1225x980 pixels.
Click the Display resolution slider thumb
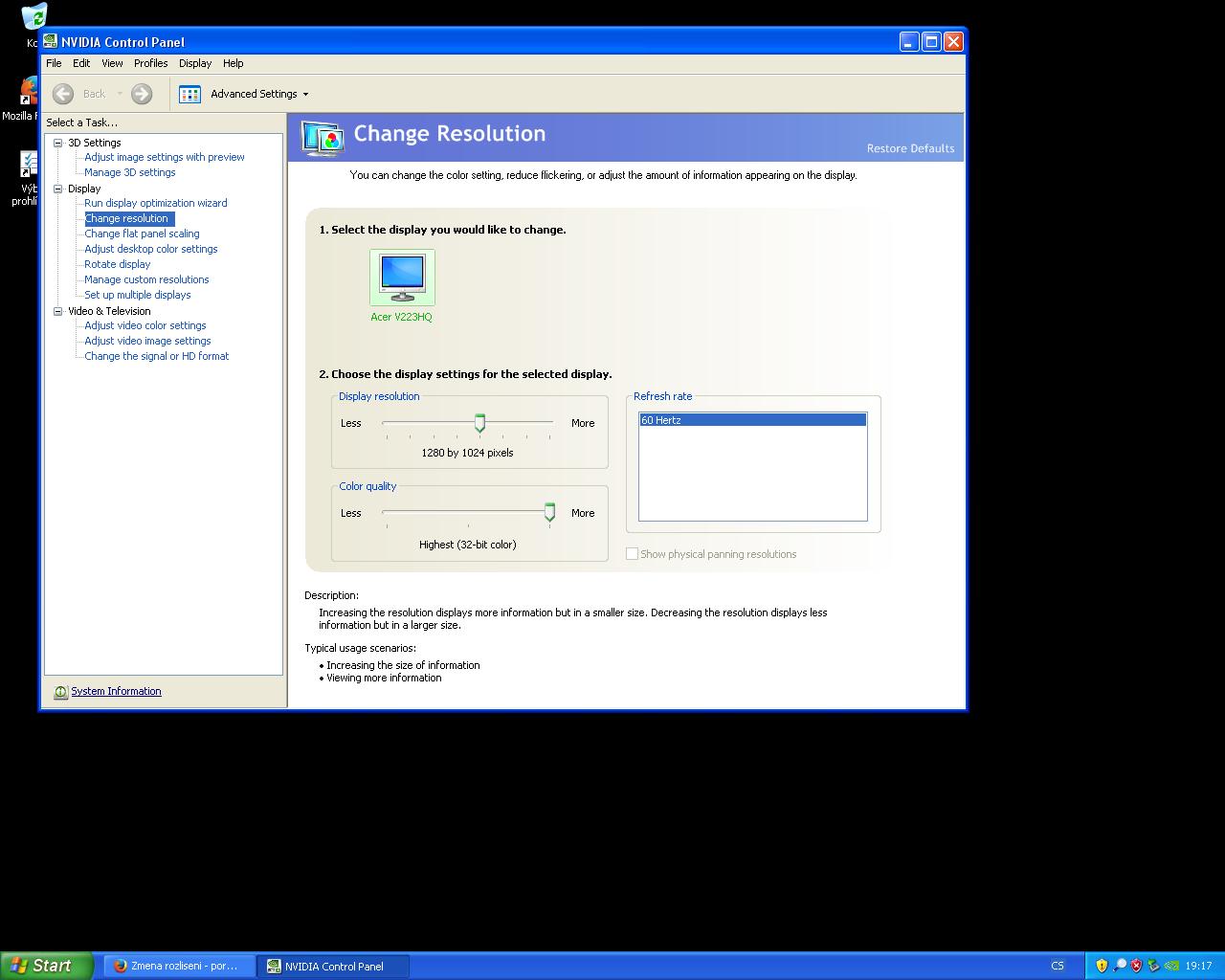(x=480, y=423)
